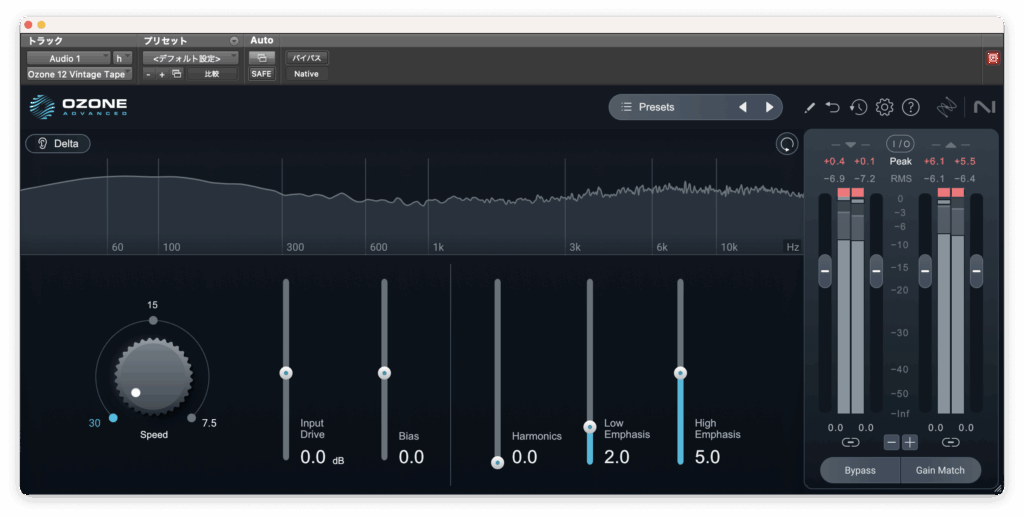Go to previous preset arrow
The width and height of the screenshot is (1024, 518).
pyautogui.click(x=742, y=107)
